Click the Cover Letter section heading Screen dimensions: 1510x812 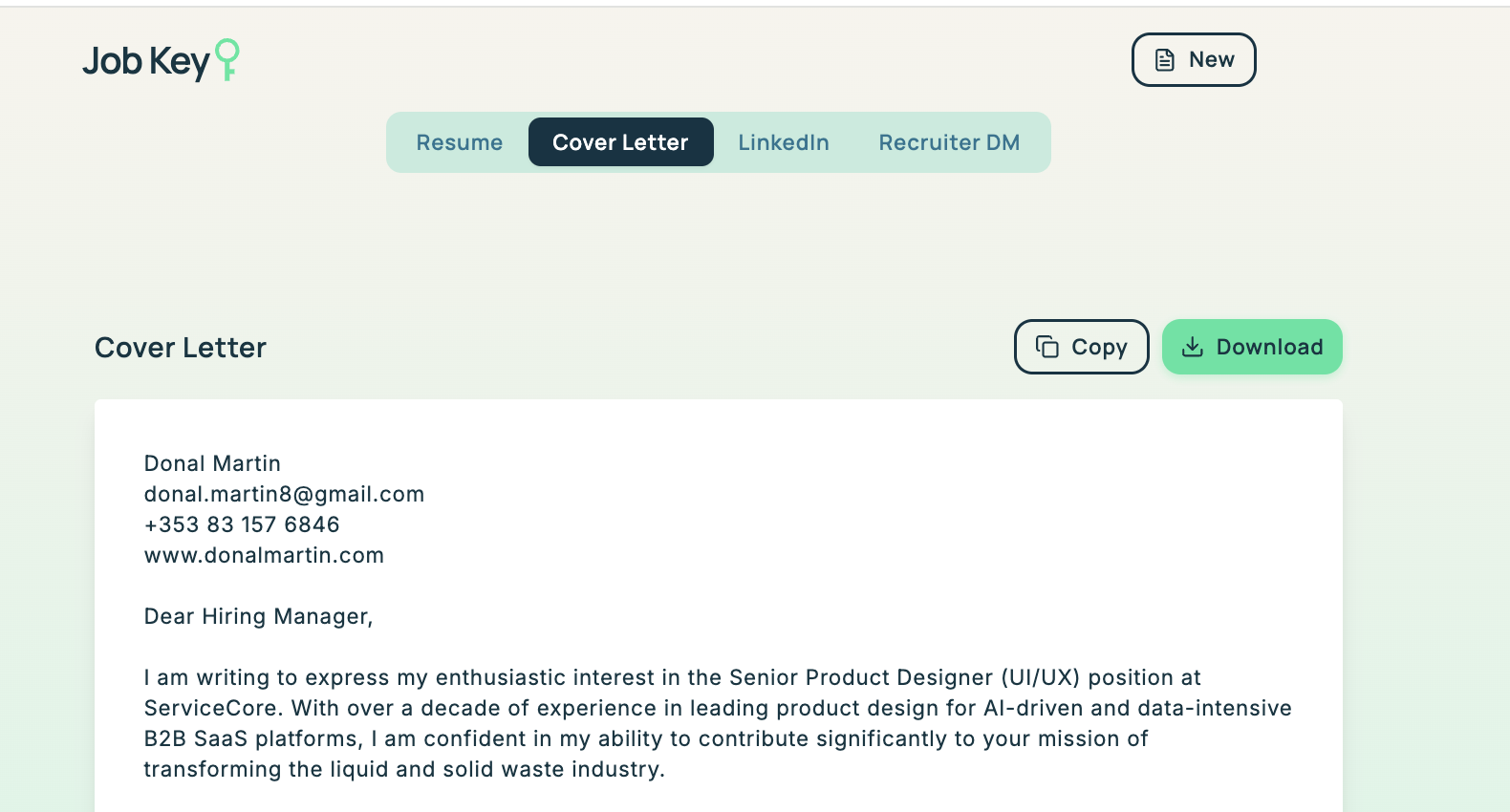point(181,348)
